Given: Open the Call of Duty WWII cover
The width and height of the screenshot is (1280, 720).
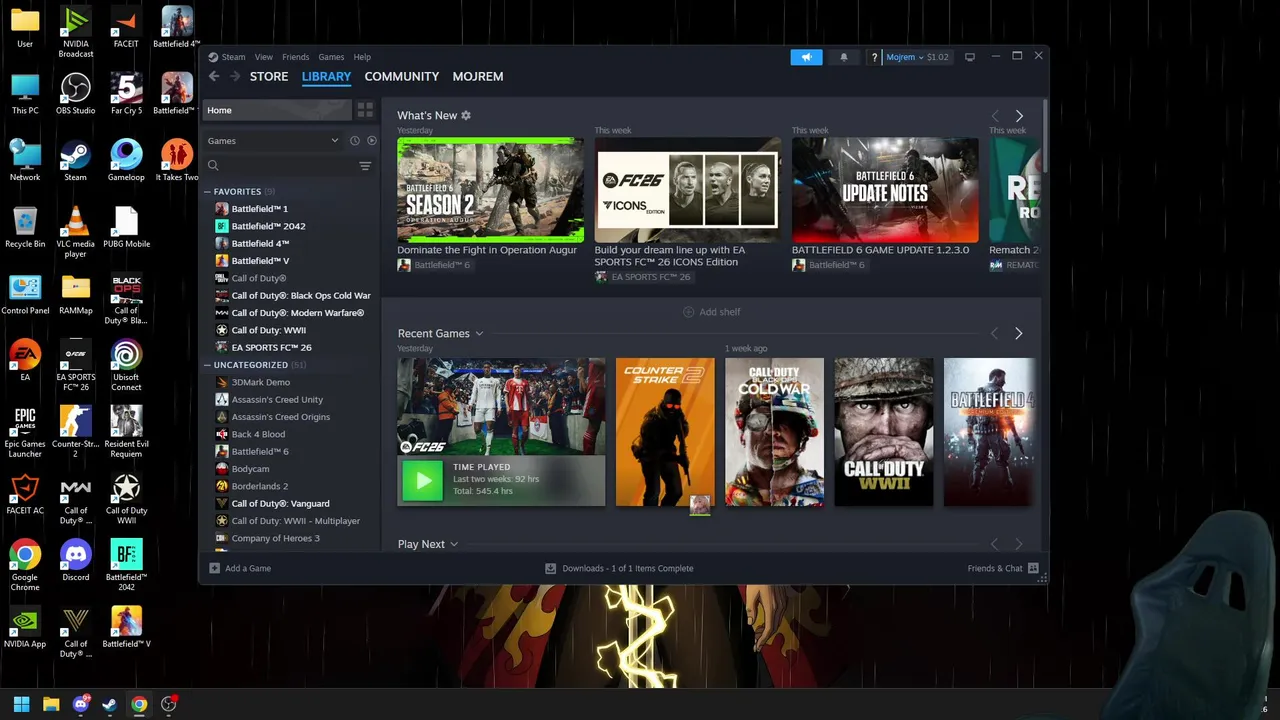Looking at the screenshot, I should pos(884,432).
